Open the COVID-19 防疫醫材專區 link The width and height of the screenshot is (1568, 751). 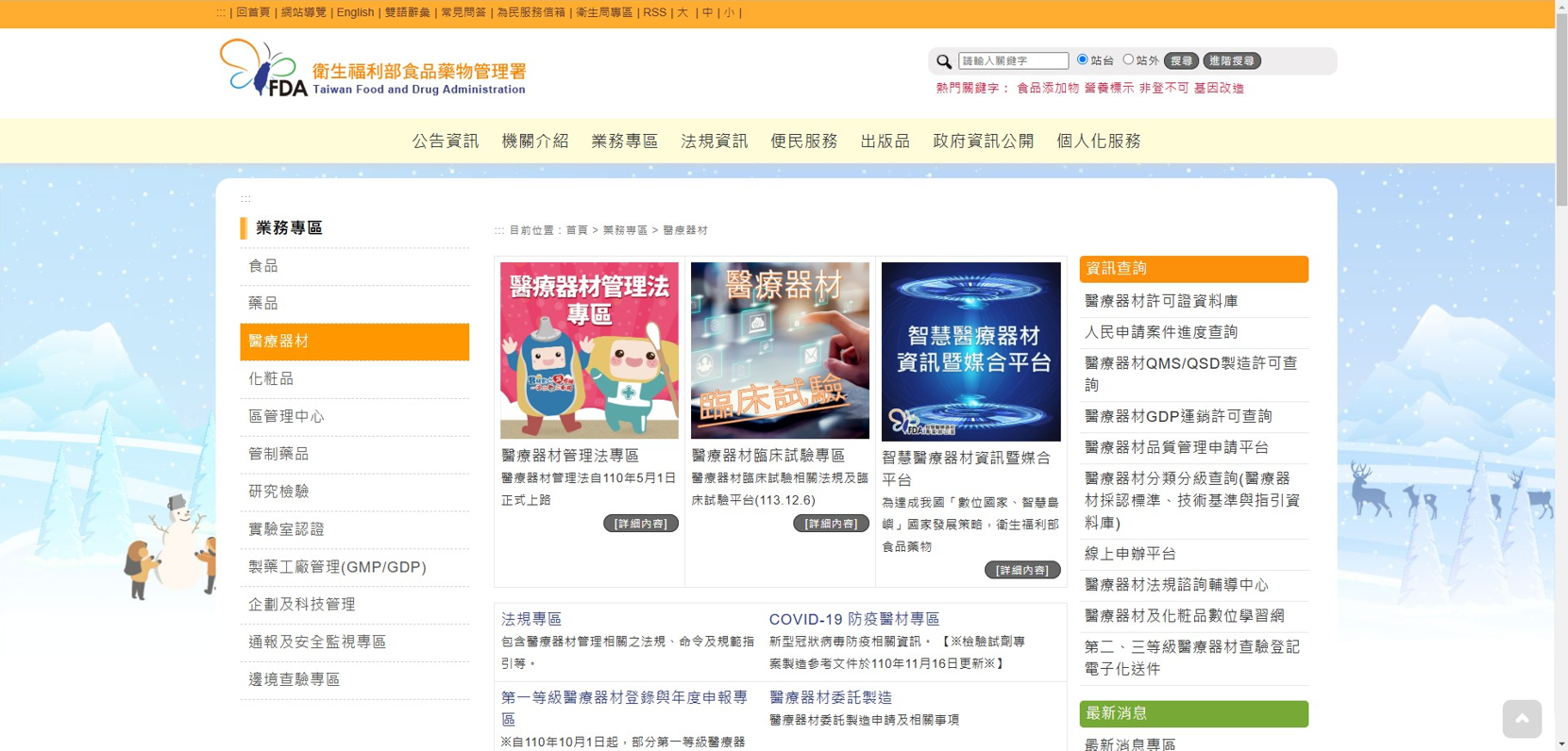[x=854, y=619]
